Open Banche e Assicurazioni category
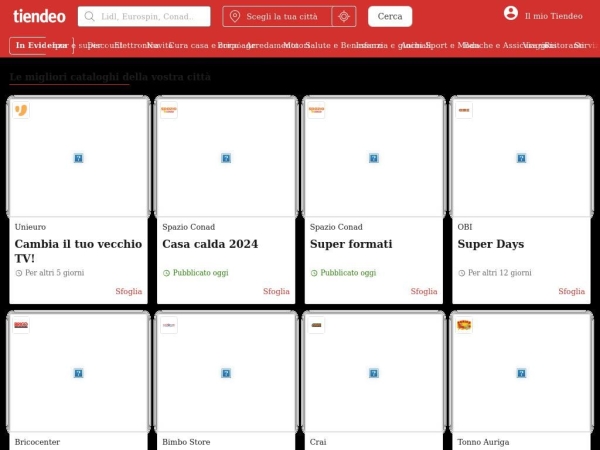 click(509, 46)
